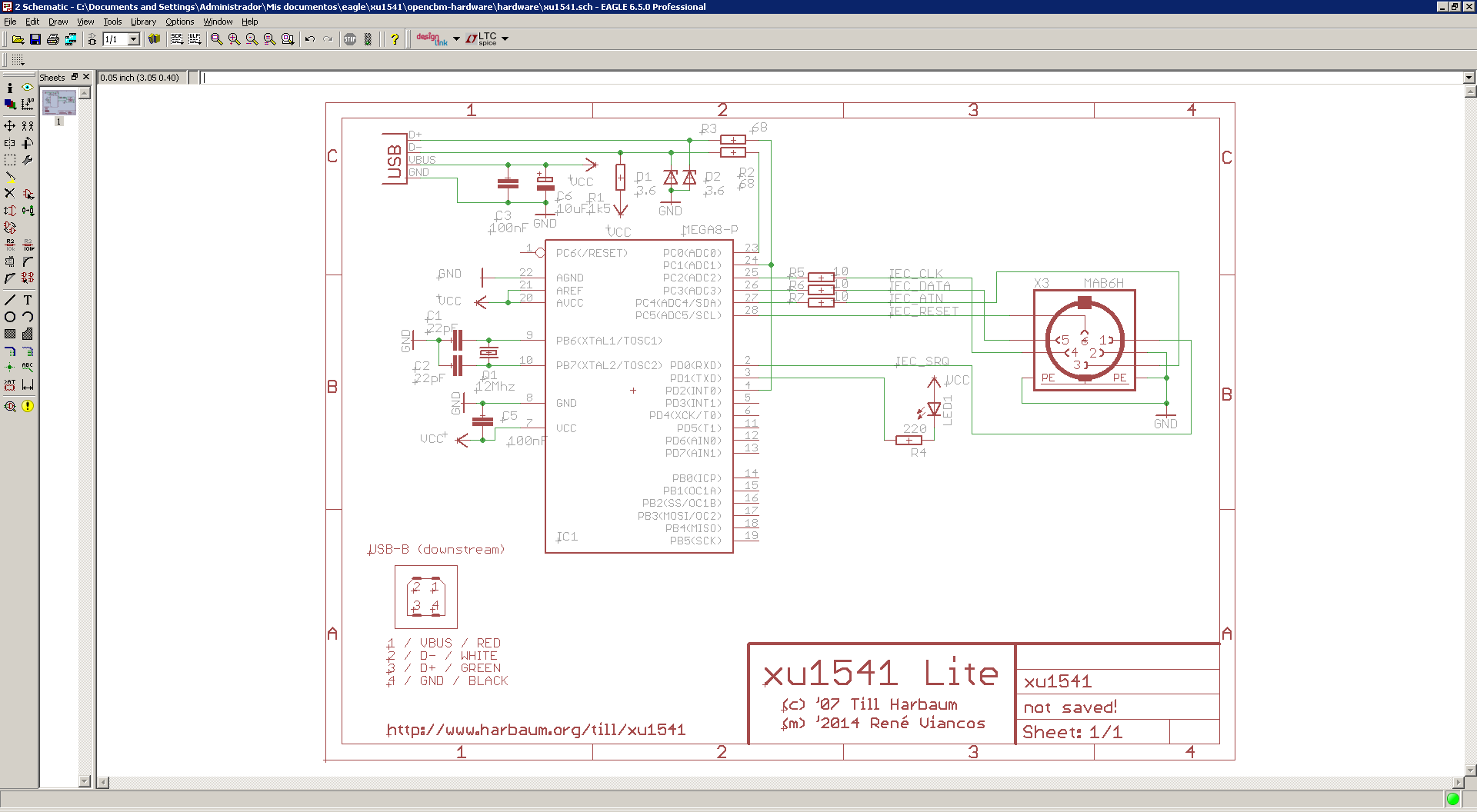Open the Use Library books icon

[154, 39]
